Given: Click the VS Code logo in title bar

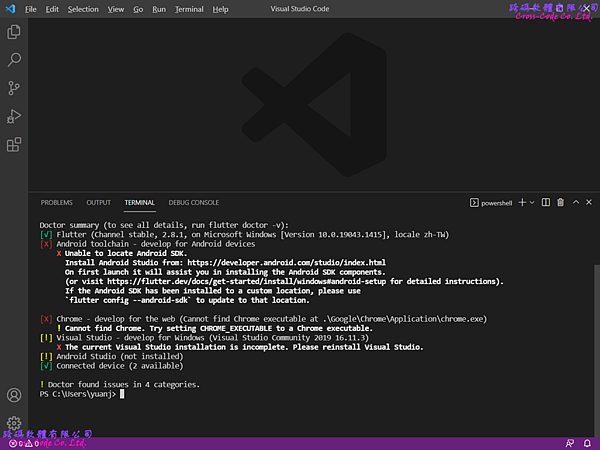Looking at the screenshot, I should pos(10,9).
